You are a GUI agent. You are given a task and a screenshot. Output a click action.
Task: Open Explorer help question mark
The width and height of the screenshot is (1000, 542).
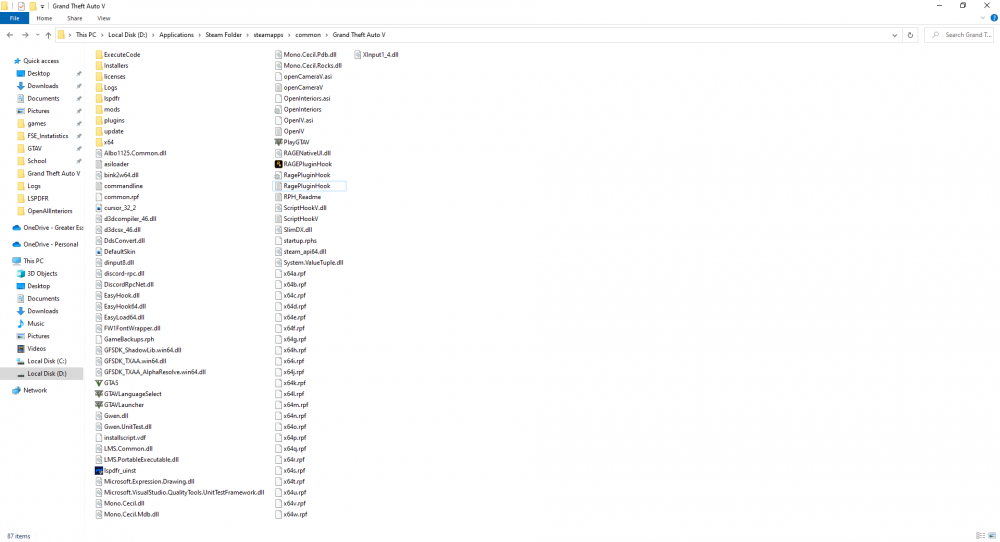994,18
